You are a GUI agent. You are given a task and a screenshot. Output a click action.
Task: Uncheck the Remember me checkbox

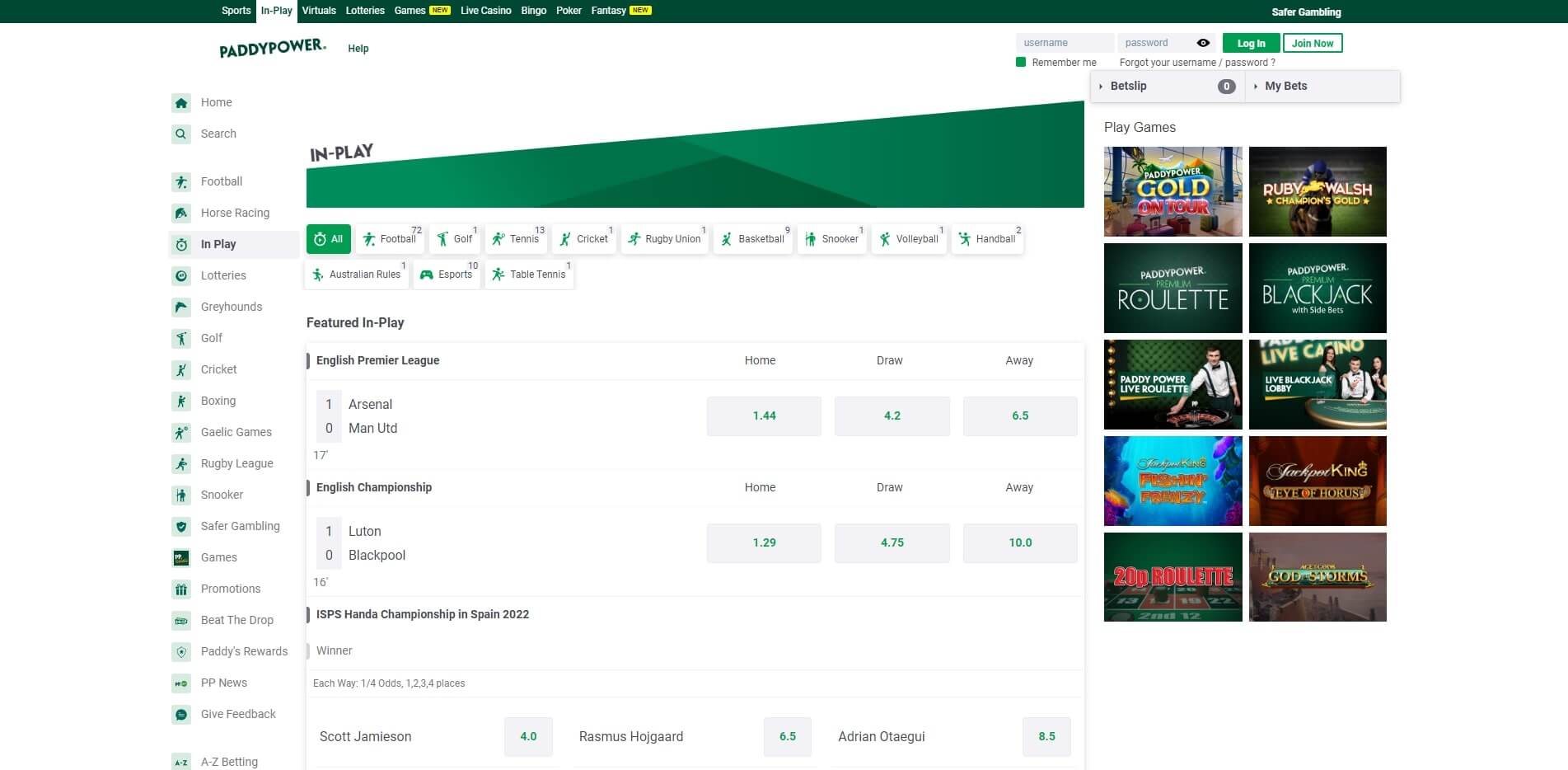pyautogui.click(x=1020, y=61)
